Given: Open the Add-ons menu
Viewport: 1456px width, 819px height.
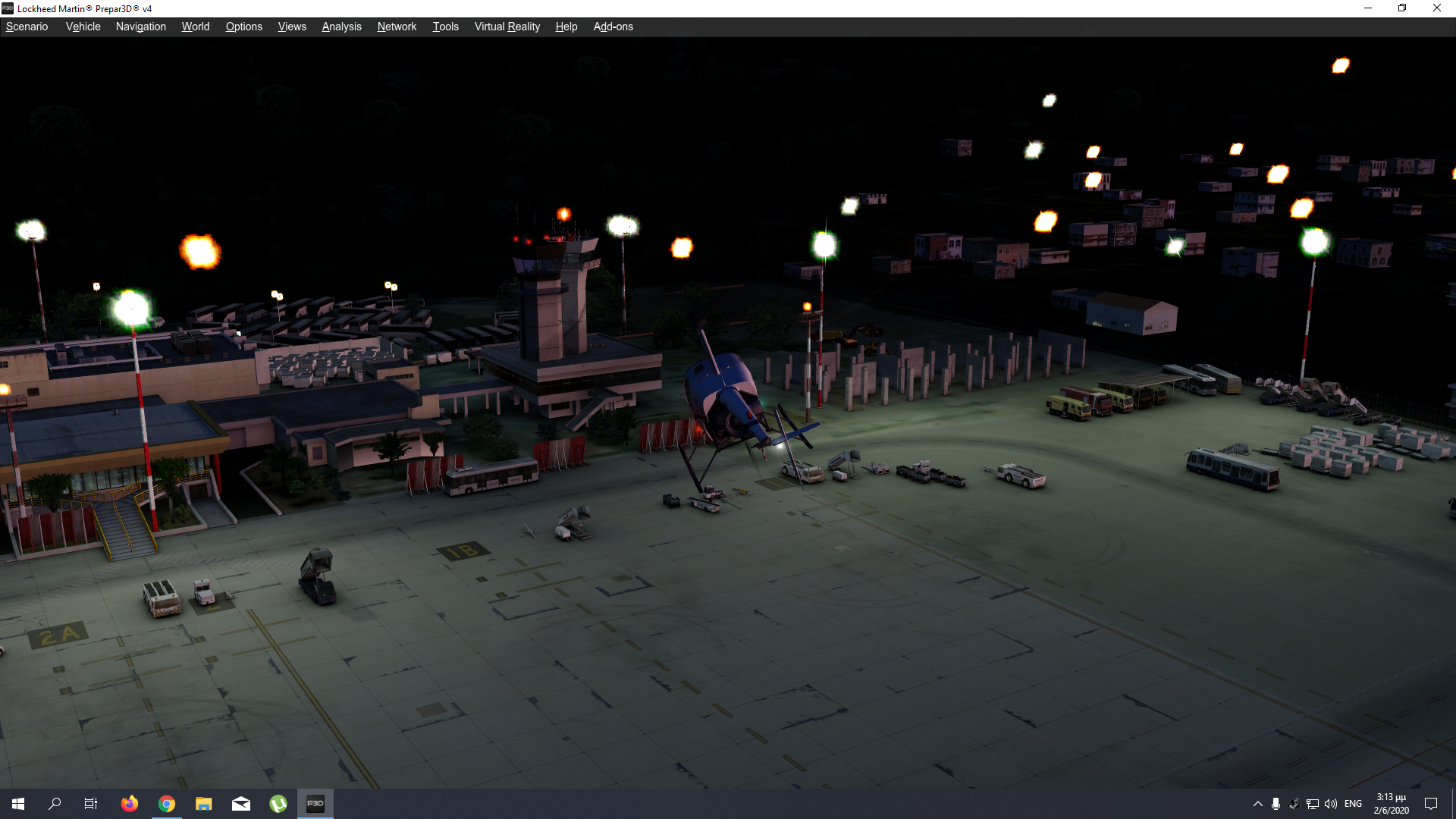Looking at the screenshot, I should (x=613, y=27).
